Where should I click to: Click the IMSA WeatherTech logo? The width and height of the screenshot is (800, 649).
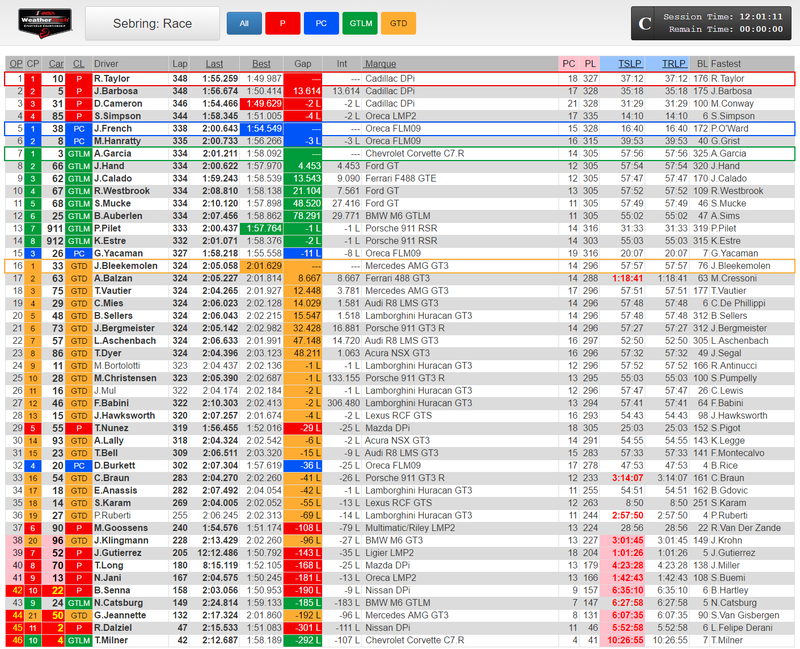(45, 23)
